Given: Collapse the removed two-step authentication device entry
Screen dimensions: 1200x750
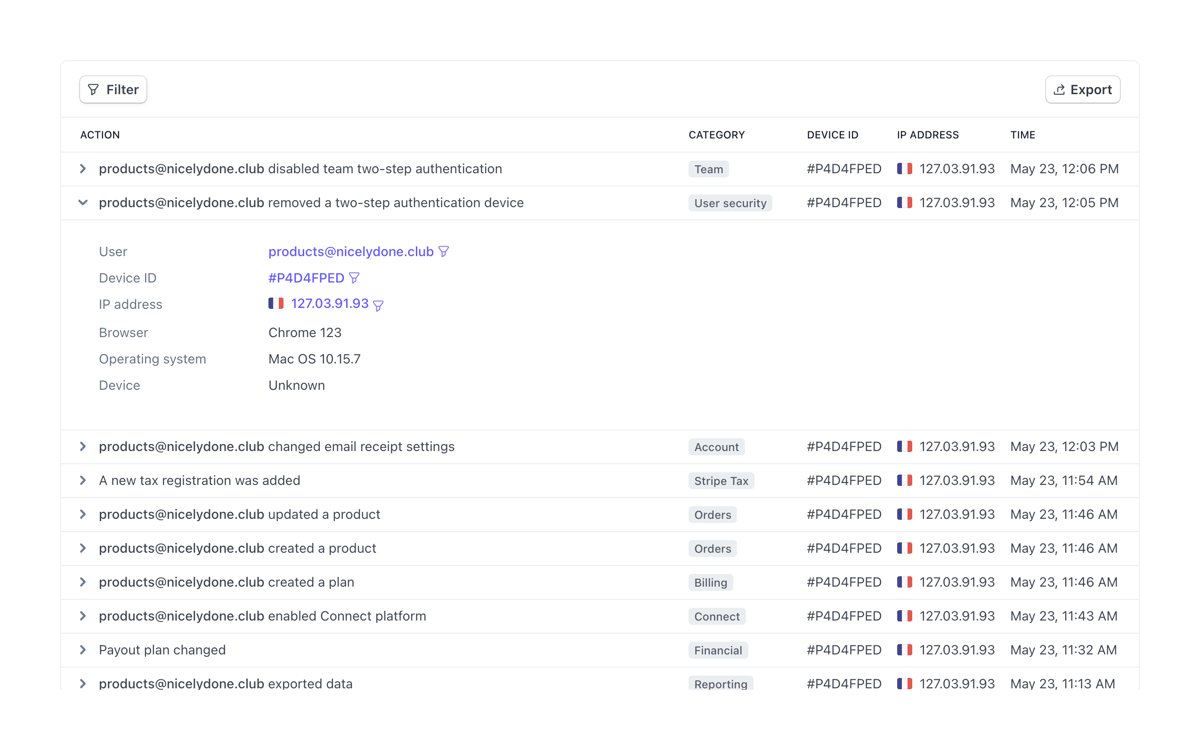Looking at the screenshot, I should 82,202.
